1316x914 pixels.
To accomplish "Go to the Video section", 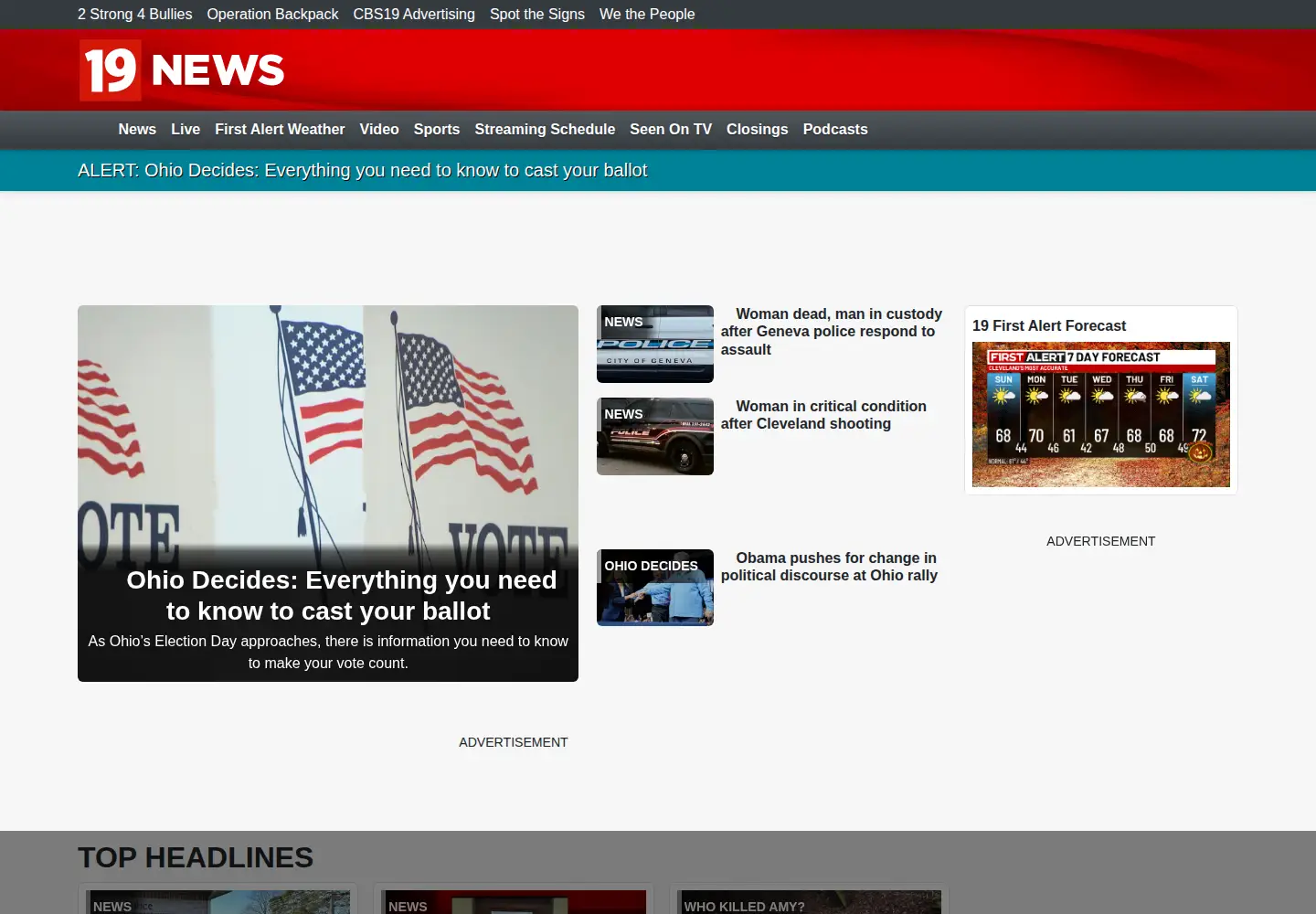I will point(379,130).
